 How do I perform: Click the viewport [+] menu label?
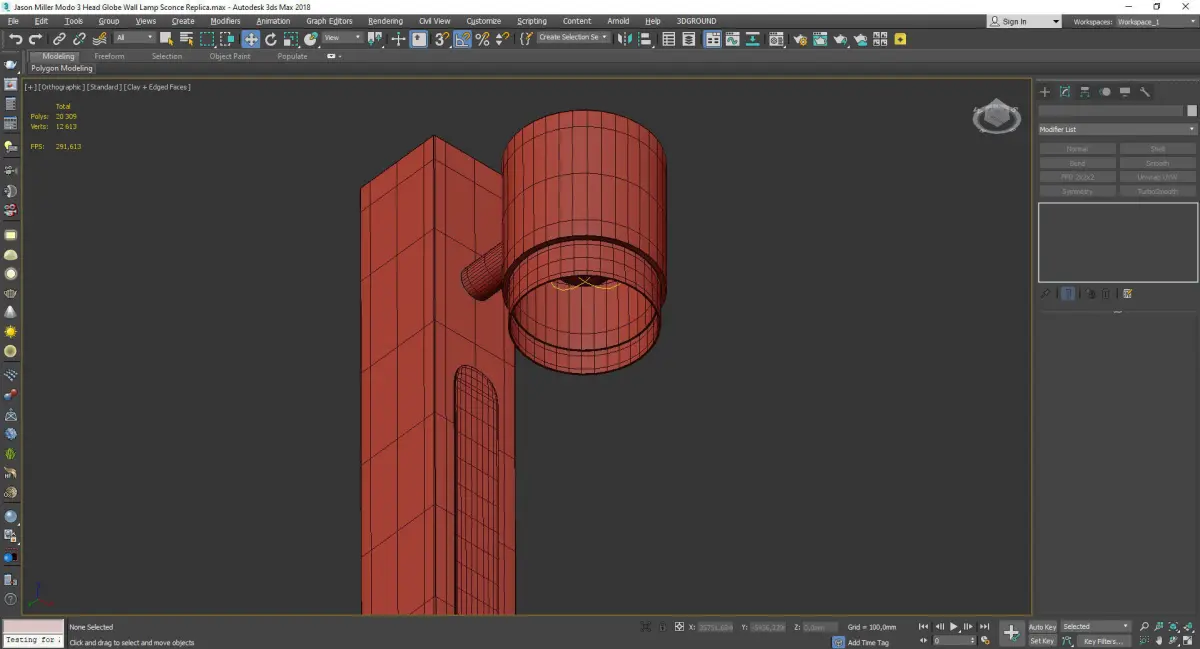pyautogui.click(x=30, y=87)
